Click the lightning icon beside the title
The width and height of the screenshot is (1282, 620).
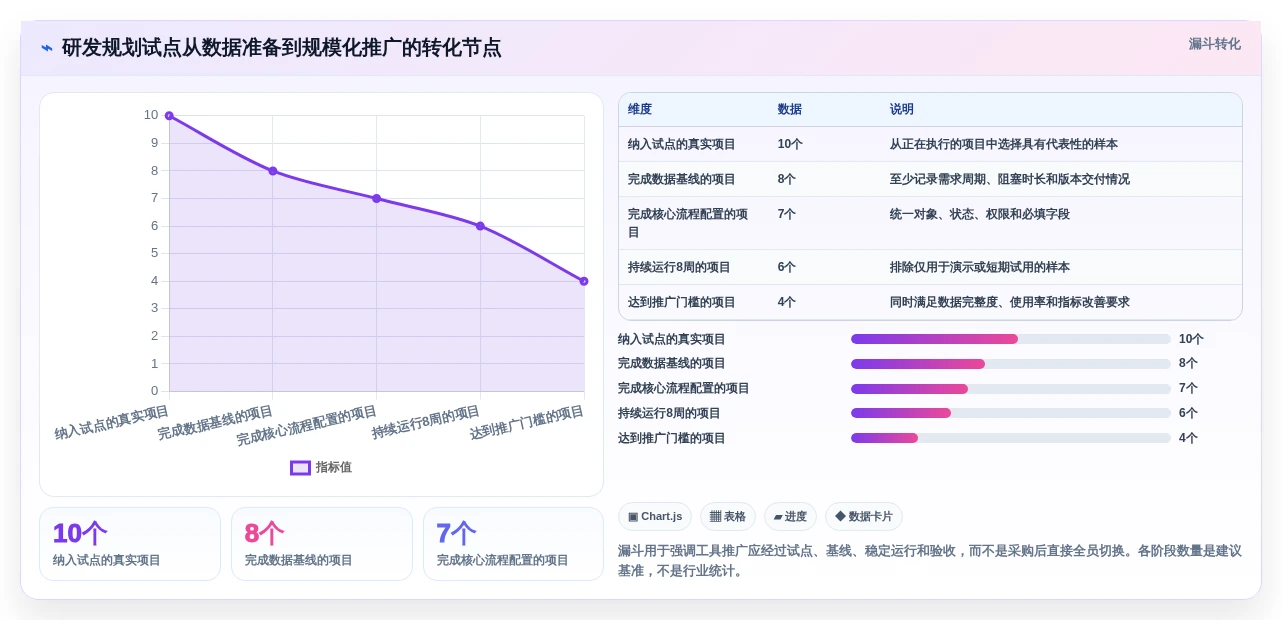click(x=47, y=48)
